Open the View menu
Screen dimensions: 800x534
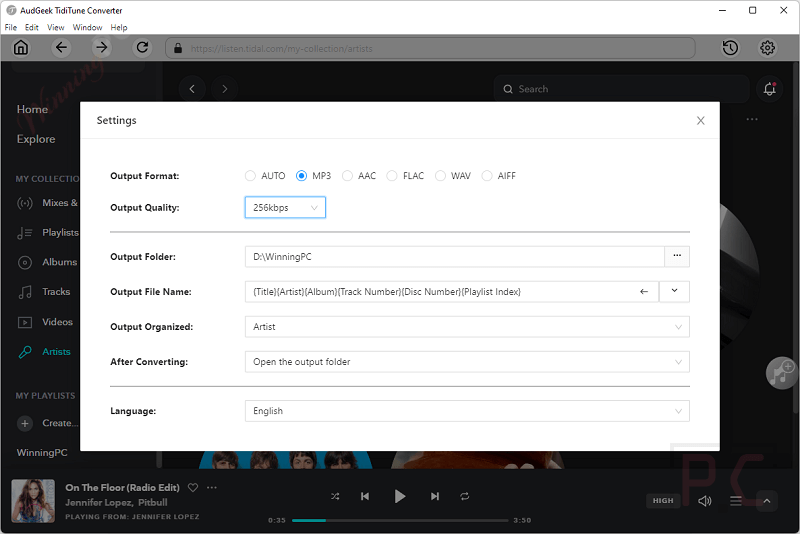56,28
